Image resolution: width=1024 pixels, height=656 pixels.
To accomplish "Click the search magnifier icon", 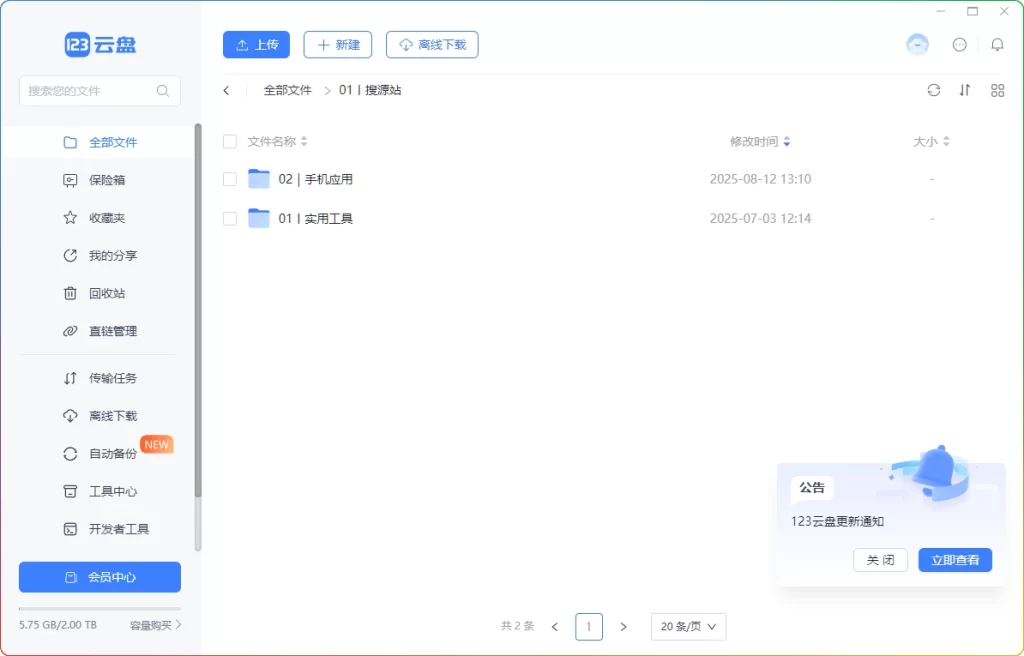I will [x=163, y=91].
